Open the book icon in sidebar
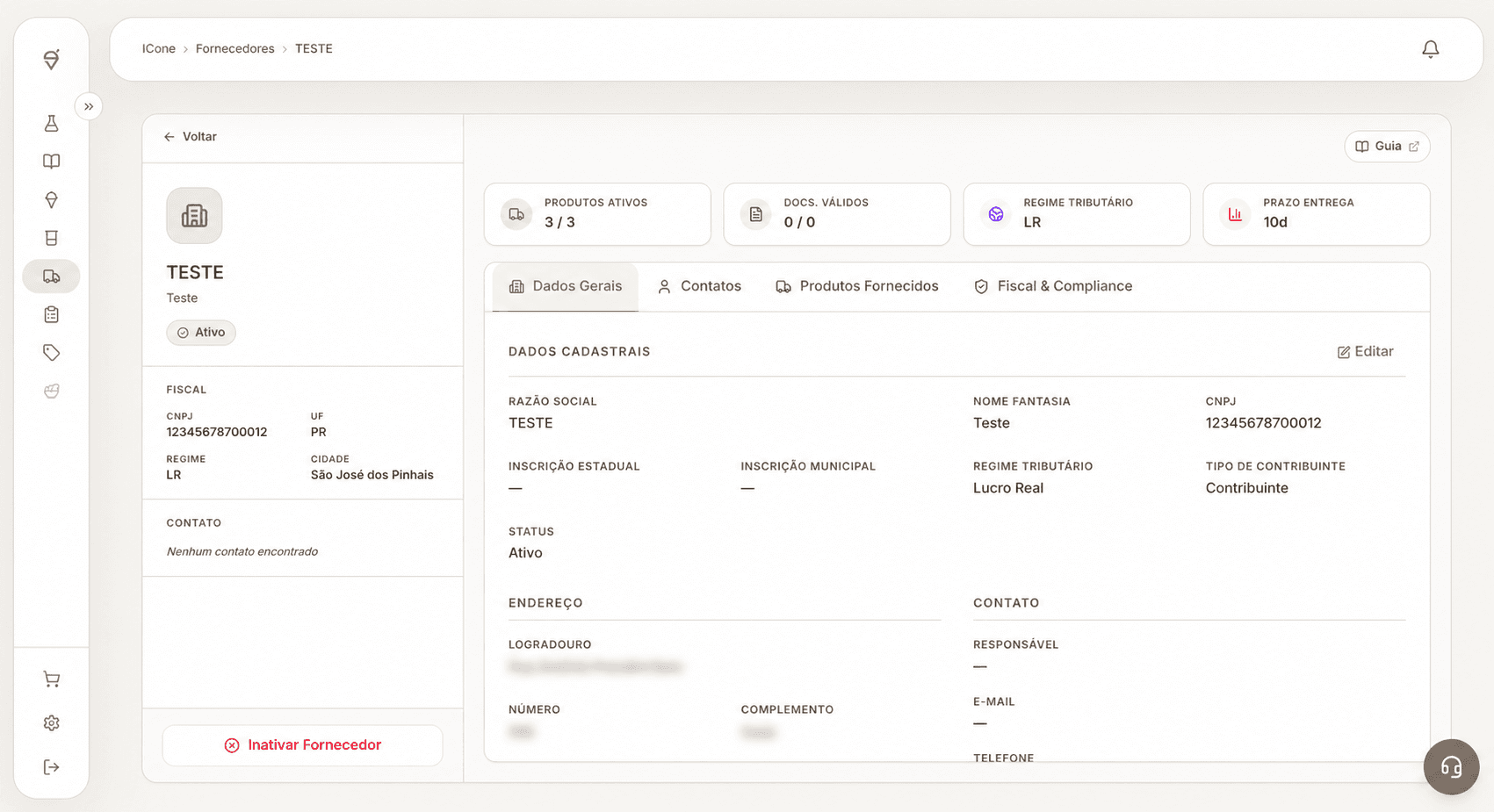 pos(52,162)
